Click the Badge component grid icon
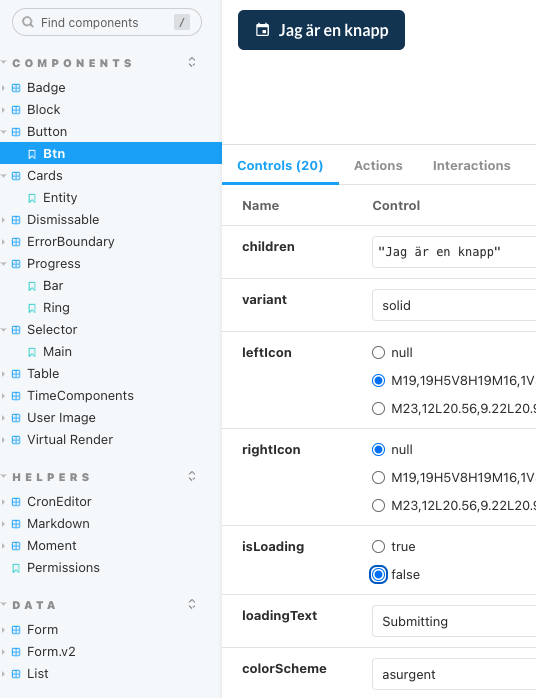 click(16, 88)
